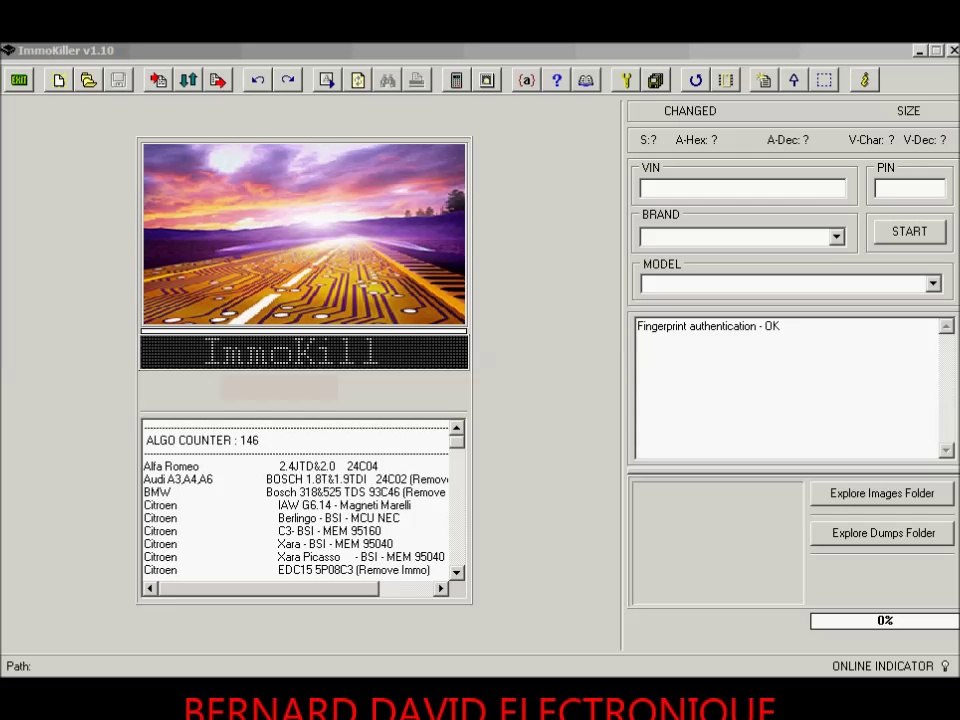Screen dimensions: 960x720
Task: Click the ImmoKill dot-matrix banner
Action: 304,353
